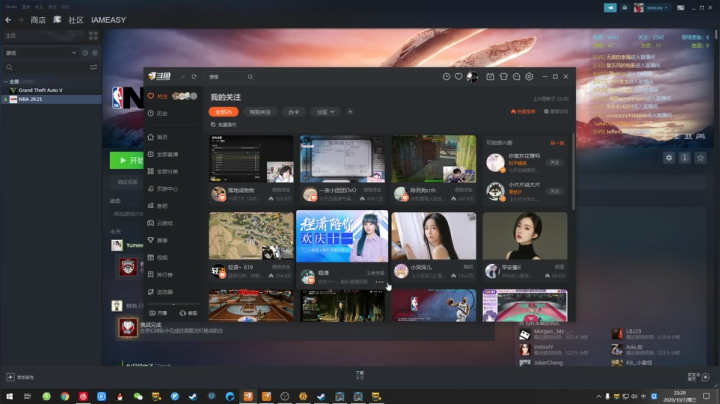Click Steam back arrow at top left
This screenshot has width=720, height=404.
[8, 20]
